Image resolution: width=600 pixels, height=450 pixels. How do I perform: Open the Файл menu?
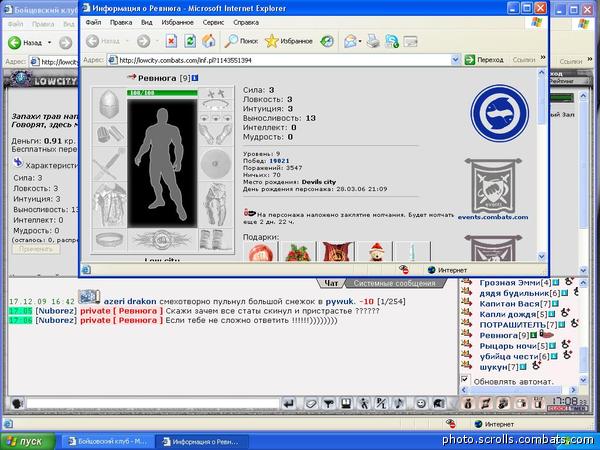[x=93, y=22]
